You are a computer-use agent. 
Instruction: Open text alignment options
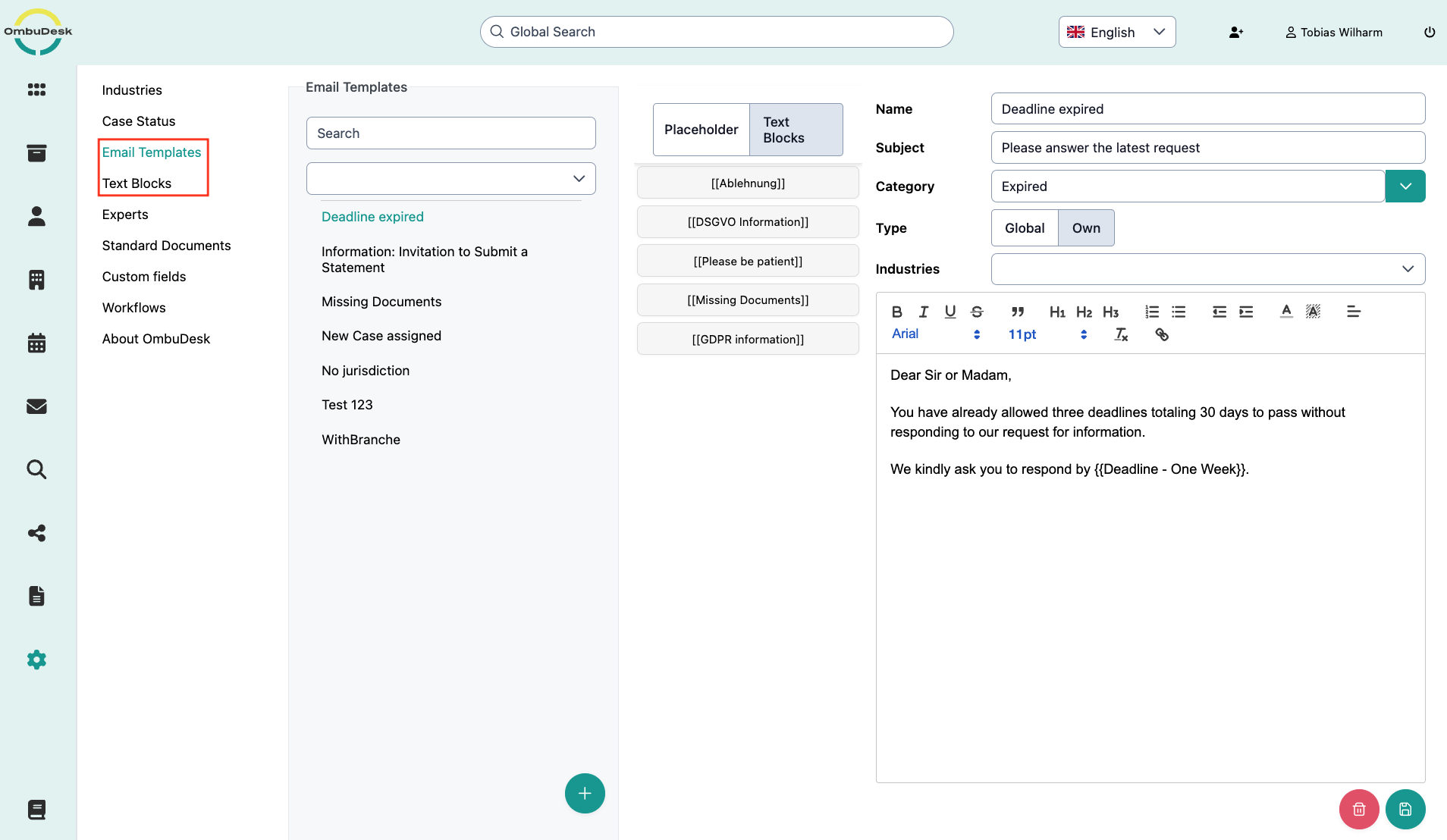pyautogui.click(x=1354, y=312)
